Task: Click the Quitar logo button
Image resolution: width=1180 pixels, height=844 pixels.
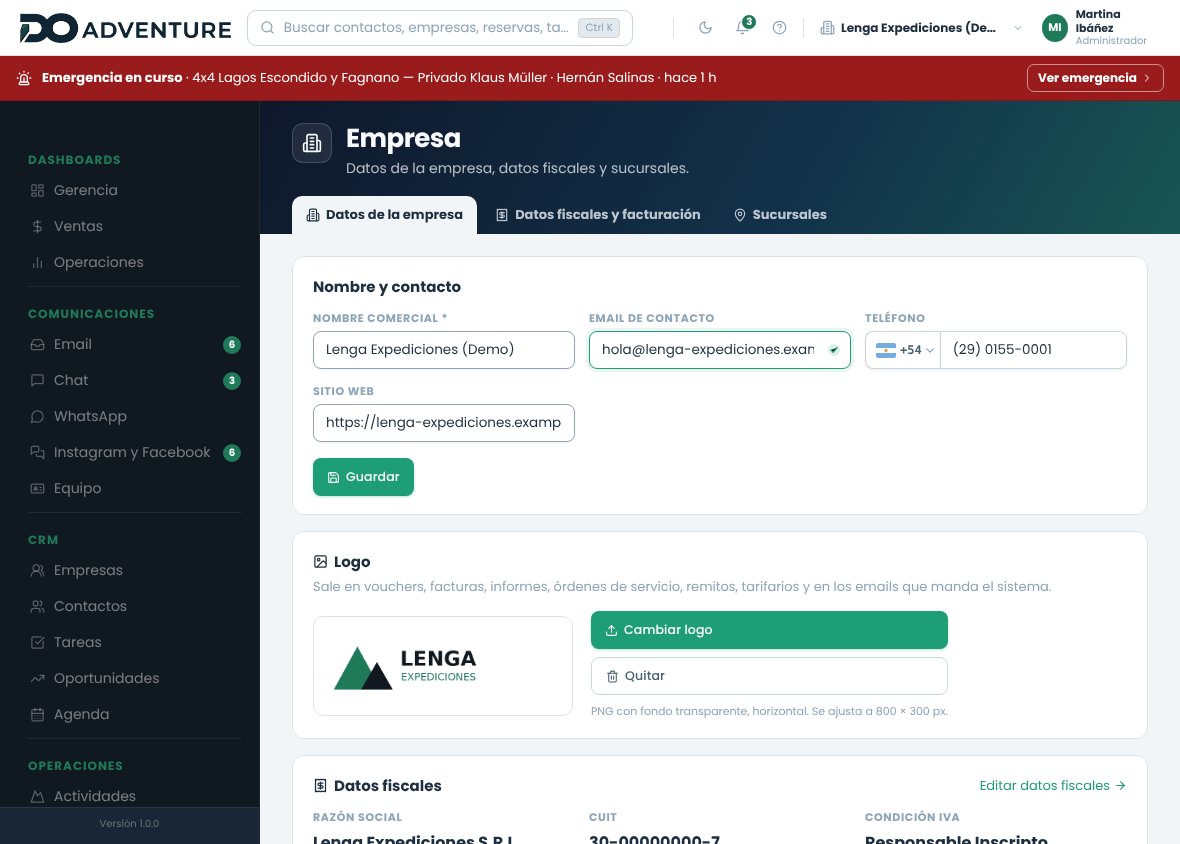Action: (x=769, y=676)
